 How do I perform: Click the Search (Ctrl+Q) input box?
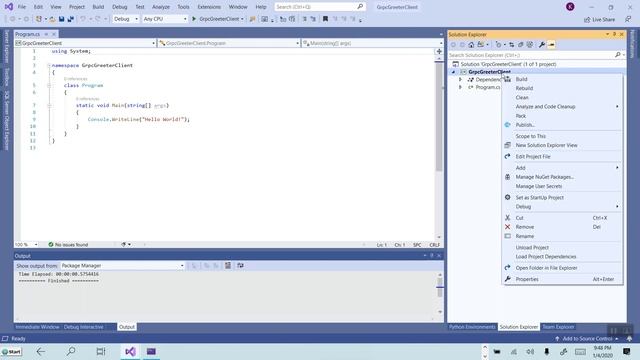(320, 7)
